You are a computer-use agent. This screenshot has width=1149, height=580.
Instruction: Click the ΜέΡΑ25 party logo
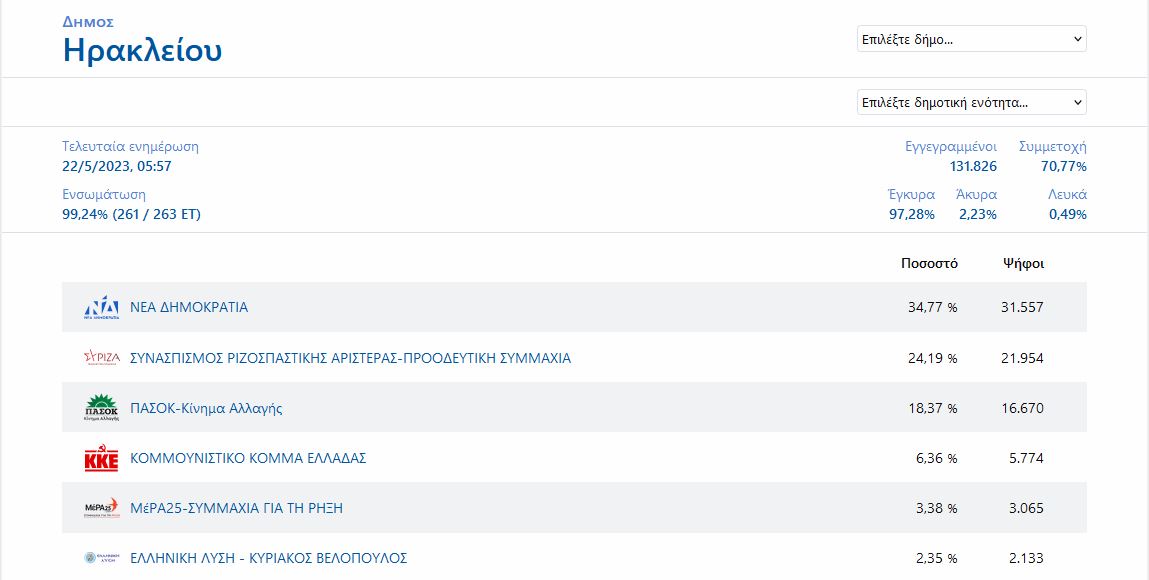click(x=102, y=508)
